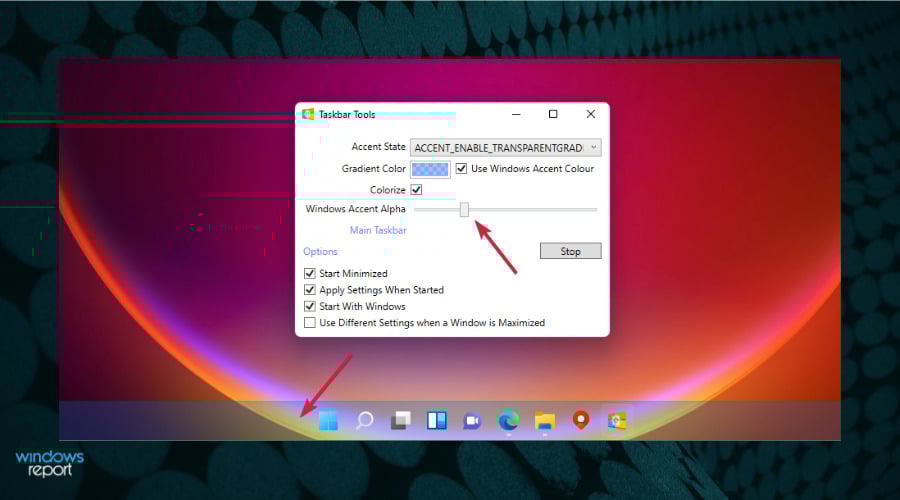Viewport: 900px width, 500px height.
Task: Click the Windows Start button
Action: click(x=328, y=421)
